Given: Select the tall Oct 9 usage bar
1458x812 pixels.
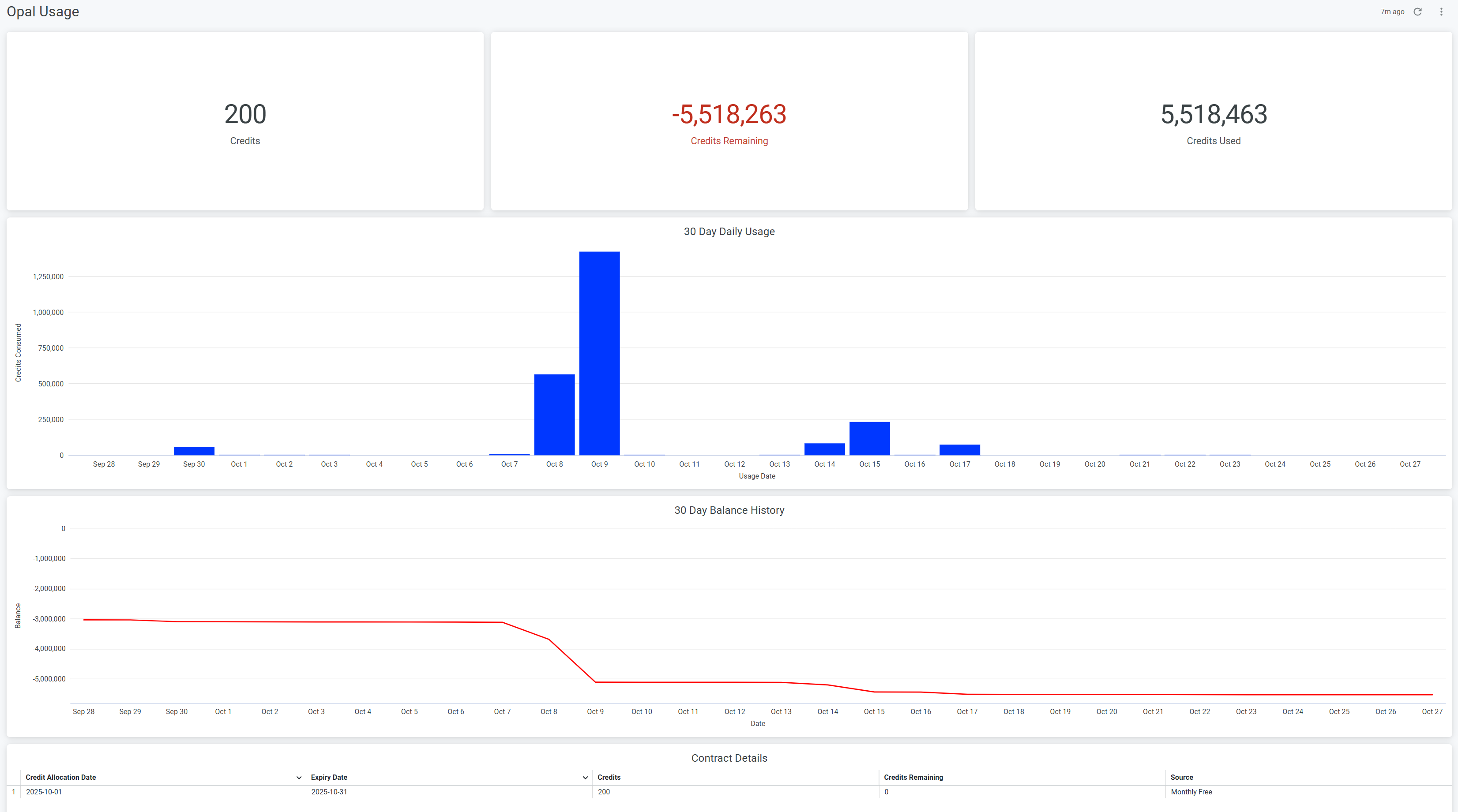Looking at the screenshot, I should (599, 351).
